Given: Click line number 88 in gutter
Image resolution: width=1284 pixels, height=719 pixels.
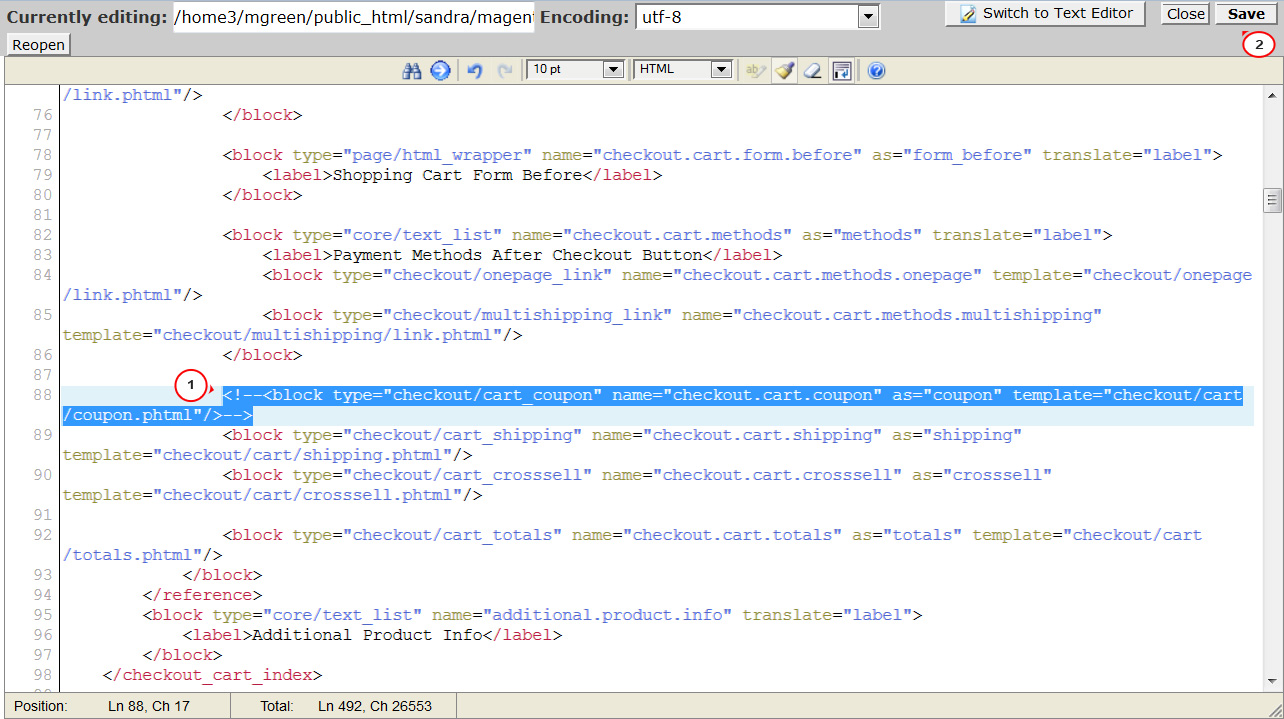Looking at the screenshot, I should 41,395.
